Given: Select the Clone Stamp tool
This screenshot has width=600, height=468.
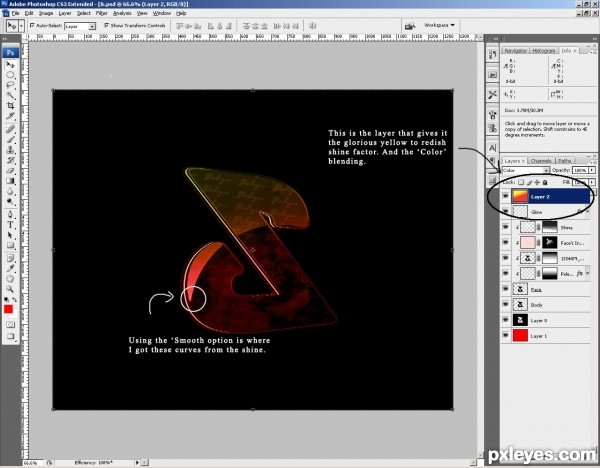Looking at the screenshot, I should pyautogui.click(x=10, y=150).
